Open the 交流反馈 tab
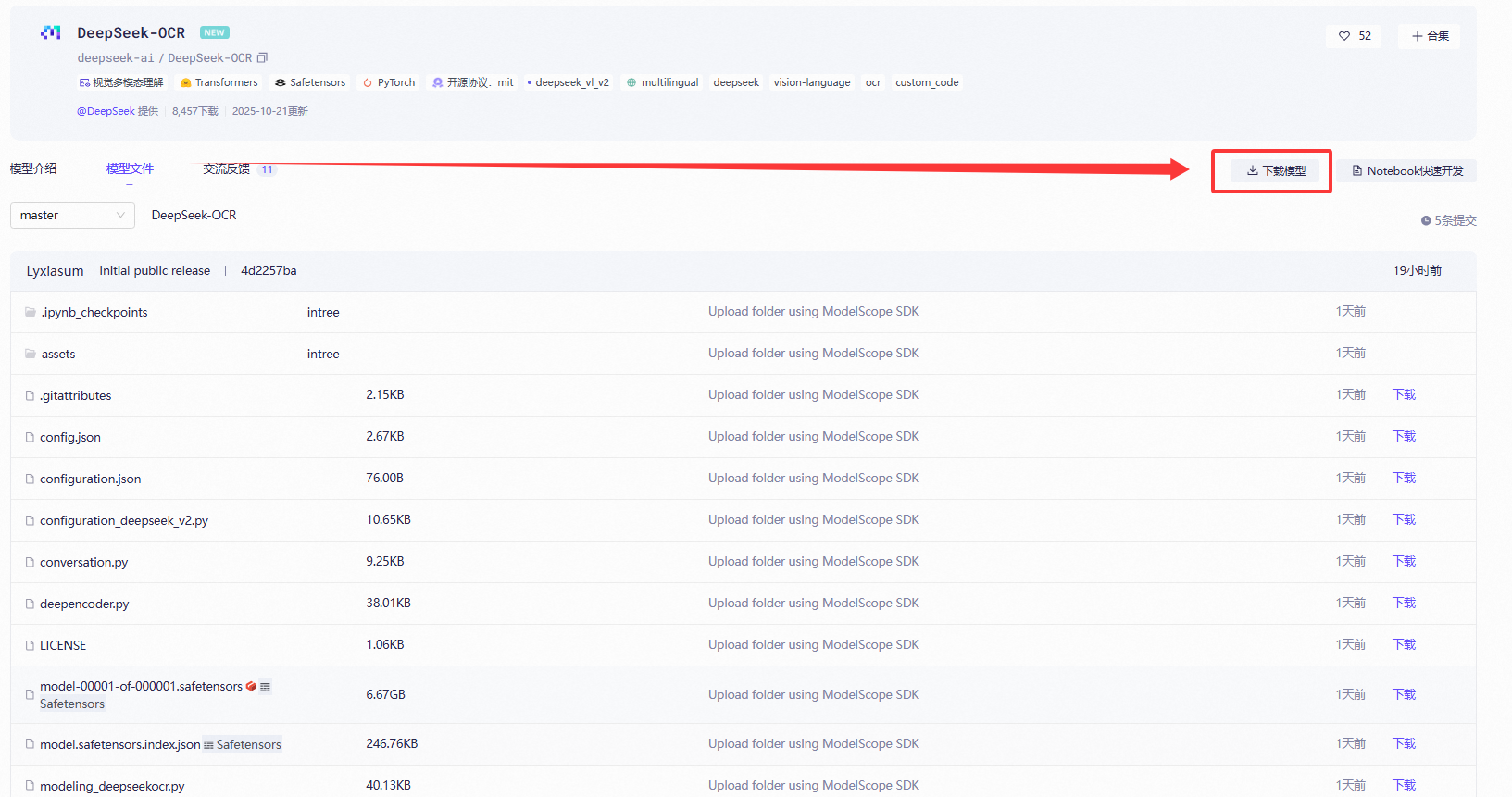Screen dimensions: 1512x797 (x=227, y=168)
